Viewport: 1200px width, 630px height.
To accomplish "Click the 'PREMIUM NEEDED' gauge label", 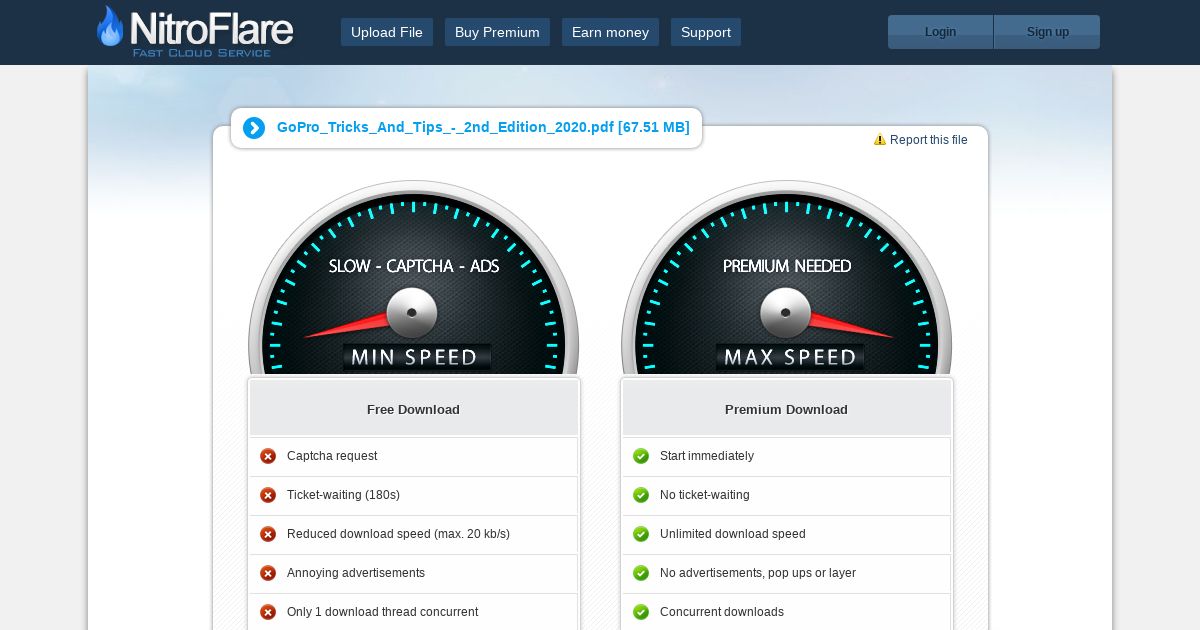I will point(787,266).
